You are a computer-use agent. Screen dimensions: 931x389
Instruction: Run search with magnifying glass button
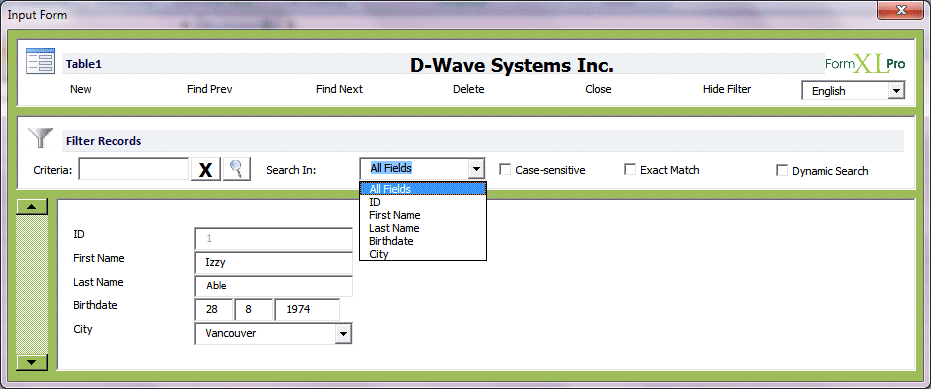(236, 169)
